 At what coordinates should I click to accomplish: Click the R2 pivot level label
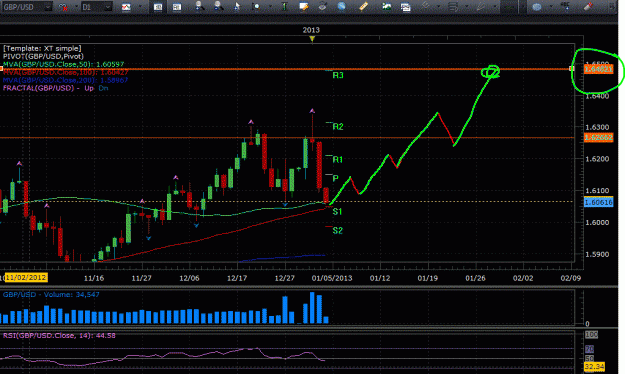(338, 127)
